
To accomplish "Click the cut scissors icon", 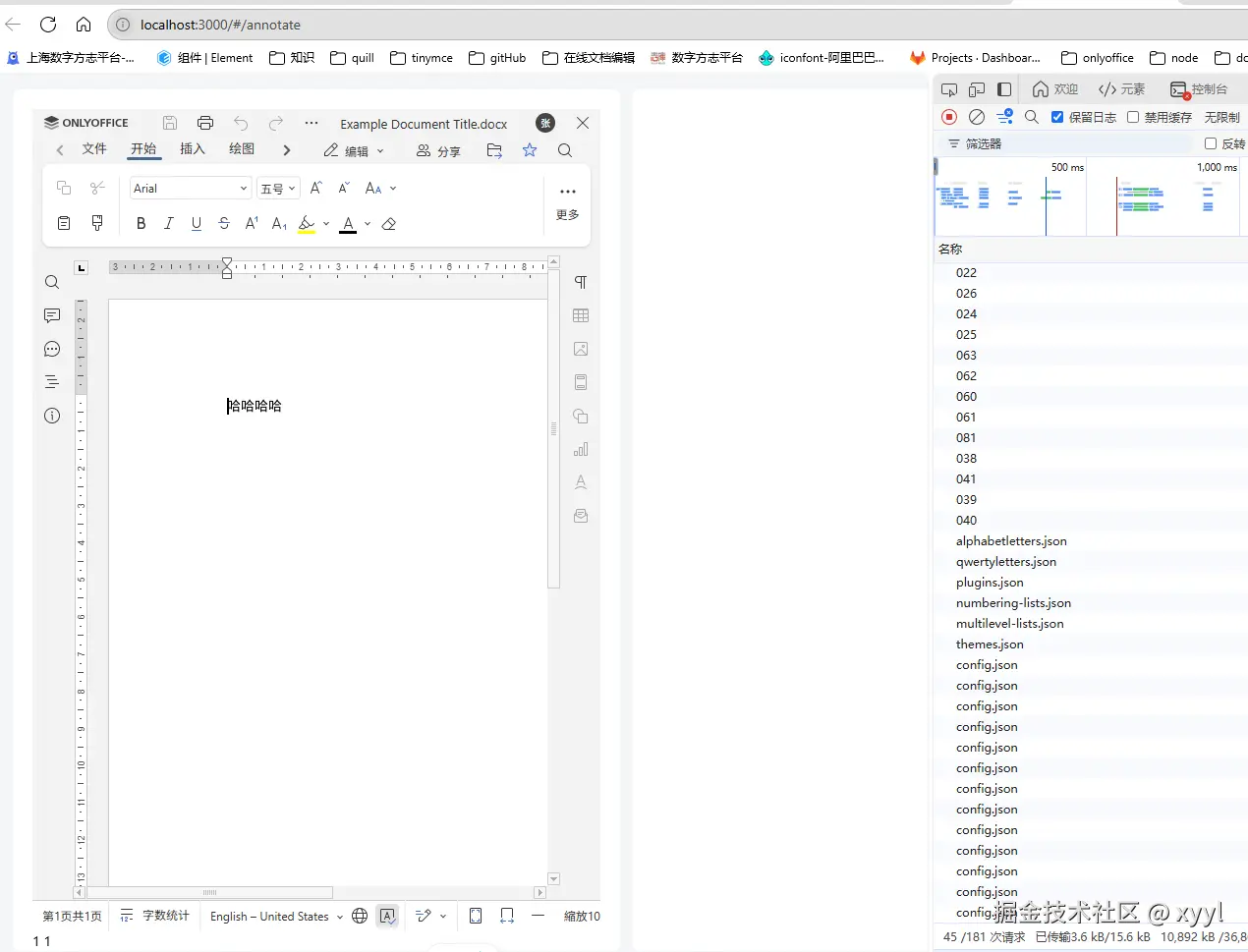I will [x=97, y=188].
